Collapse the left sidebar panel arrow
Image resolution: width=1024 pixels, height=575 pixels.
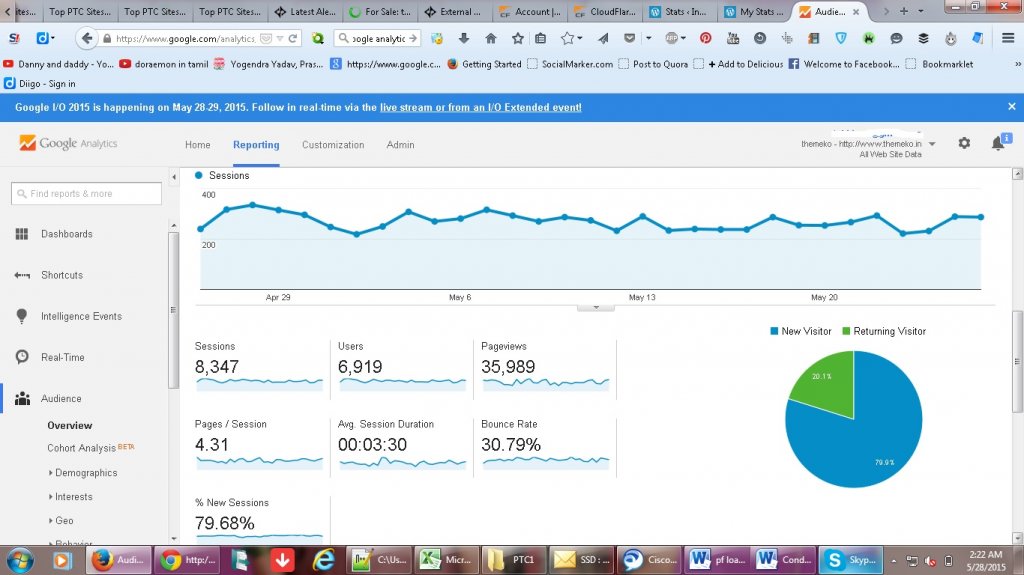click(x=174, y=176)
